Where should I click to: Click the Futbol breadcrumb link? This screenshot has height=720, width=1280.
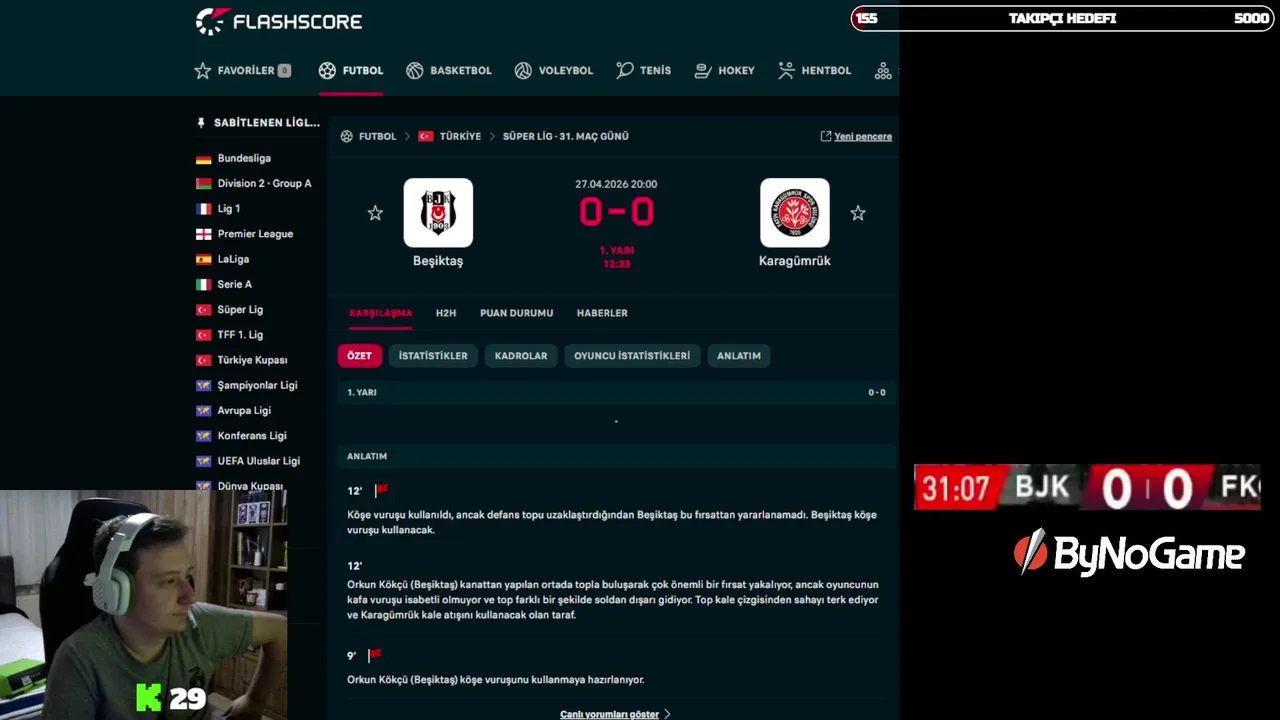(377, 136)
